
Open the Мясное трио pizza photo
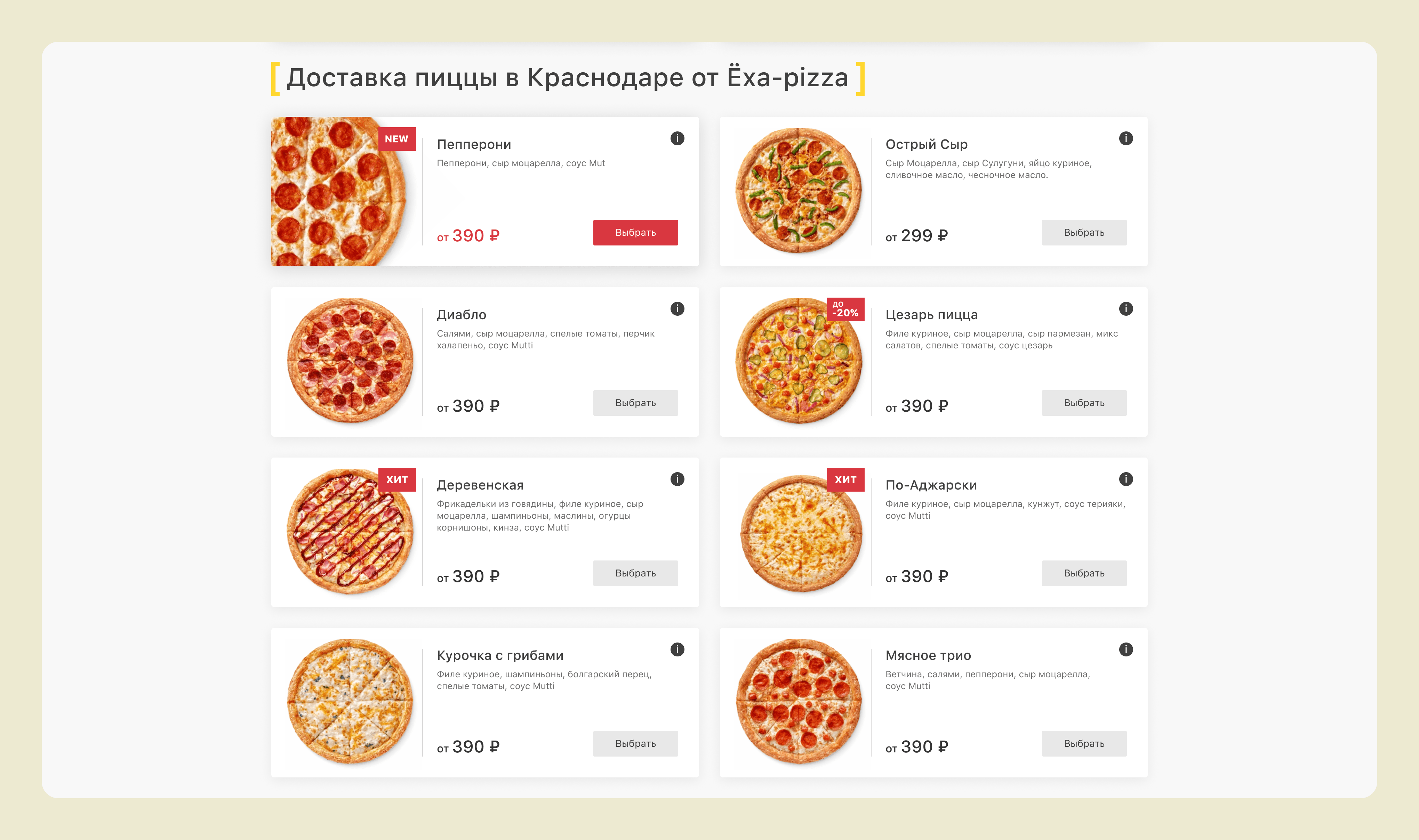point(799,702)
